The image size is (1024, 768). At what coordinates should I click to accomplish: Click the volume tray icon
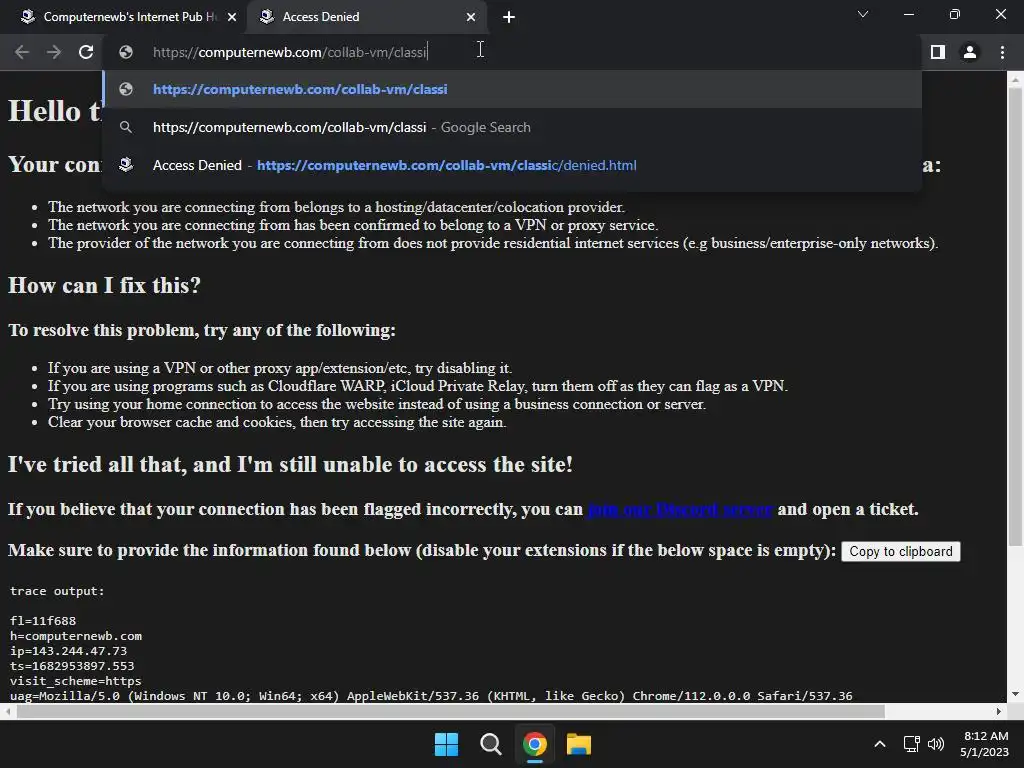(x=936, y=744)
